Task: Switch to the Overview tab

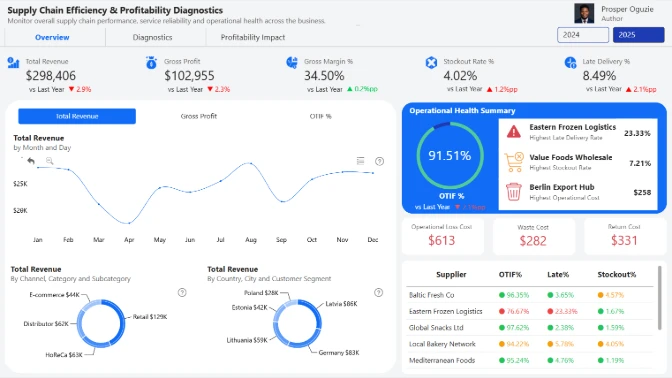Action: [52, 37]
